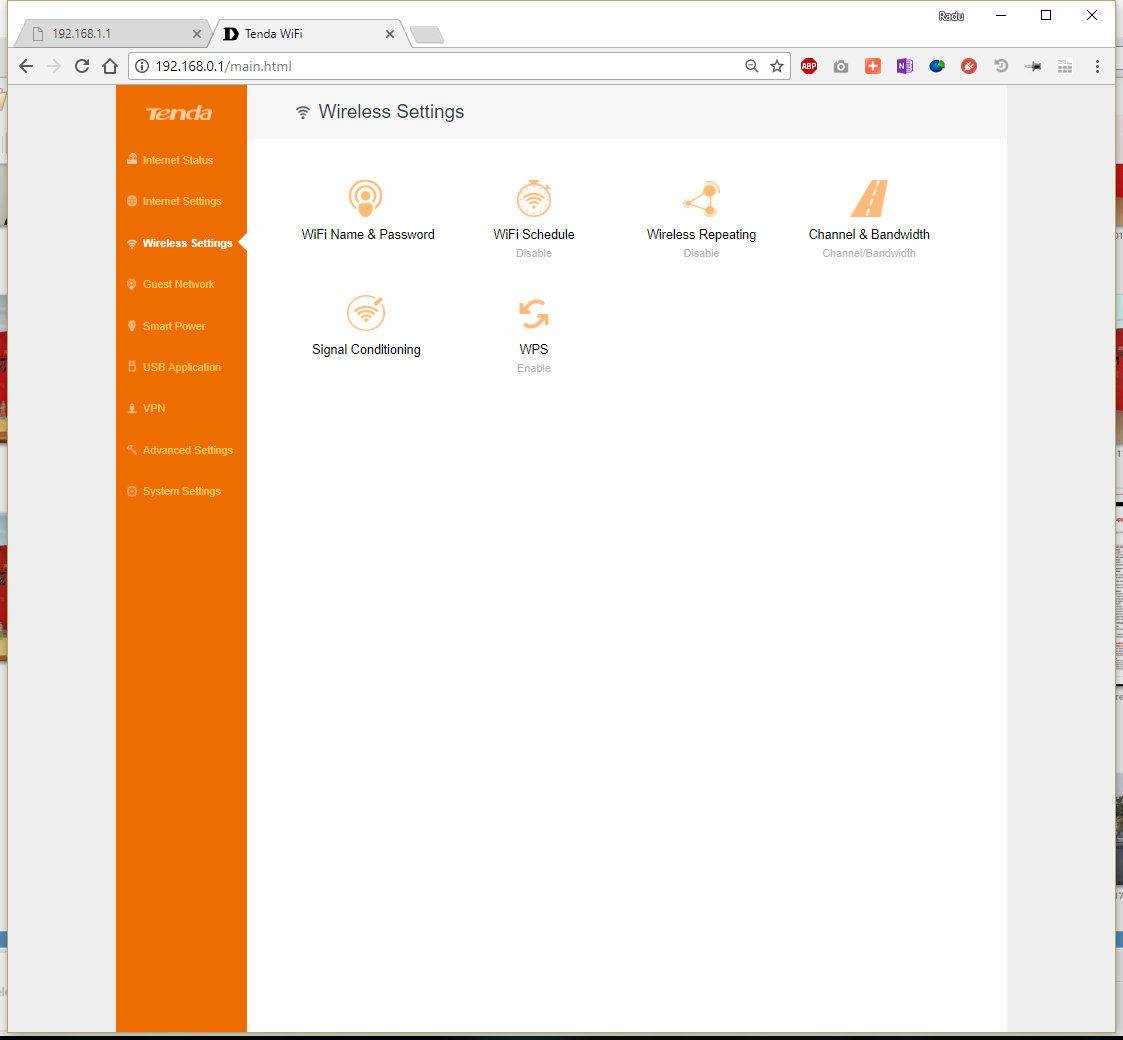This screenshot has height=1040, width=1123.
Task: Open Smart Power in the sidebar
Action: point(166,326)
